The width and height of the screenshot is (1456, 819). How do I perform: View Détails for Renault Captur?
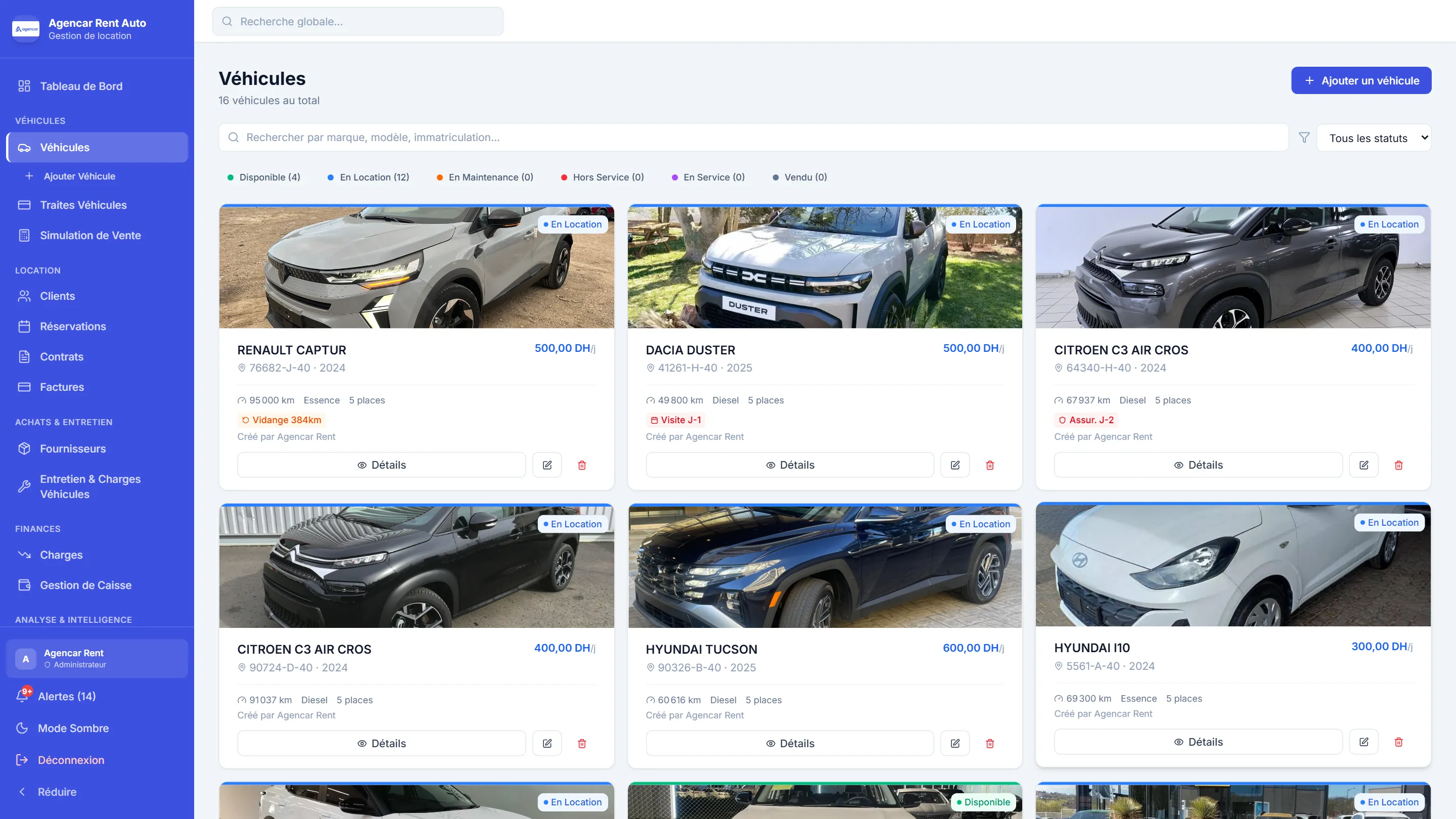[x=382, y=465]
